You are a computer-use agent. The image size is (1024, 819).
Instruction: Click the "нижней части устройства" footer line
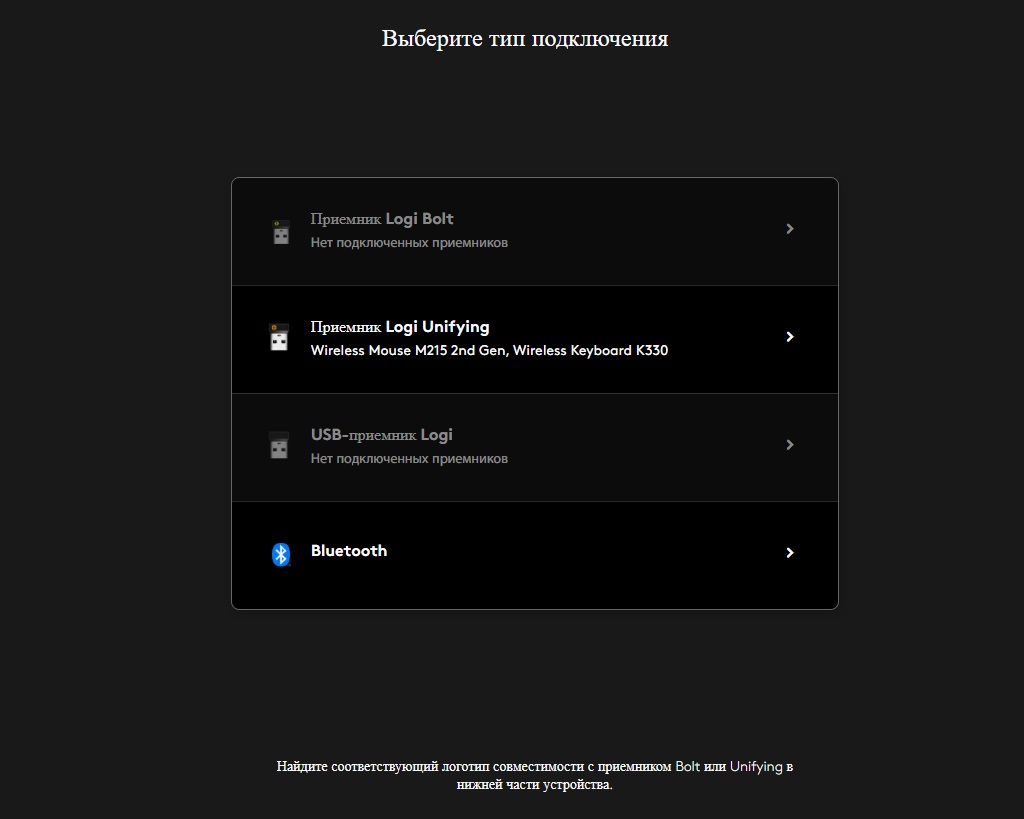click(534, 785)
